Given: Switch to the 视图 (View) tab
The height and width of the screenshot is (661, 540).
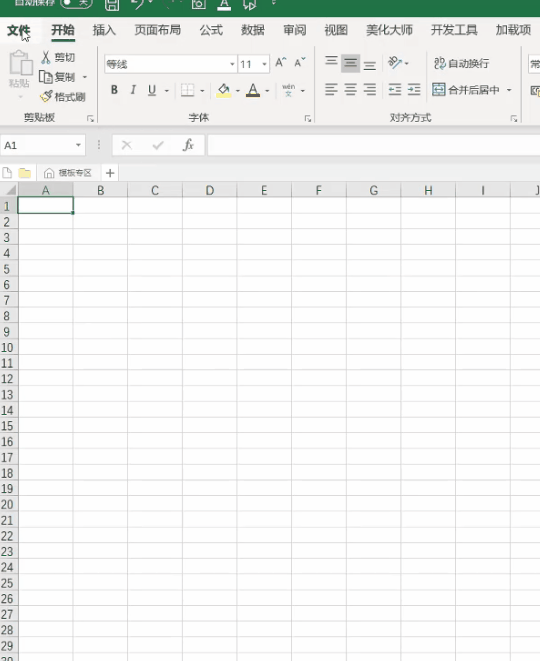Looking at the screenshot, I should (x=336, y=30).
